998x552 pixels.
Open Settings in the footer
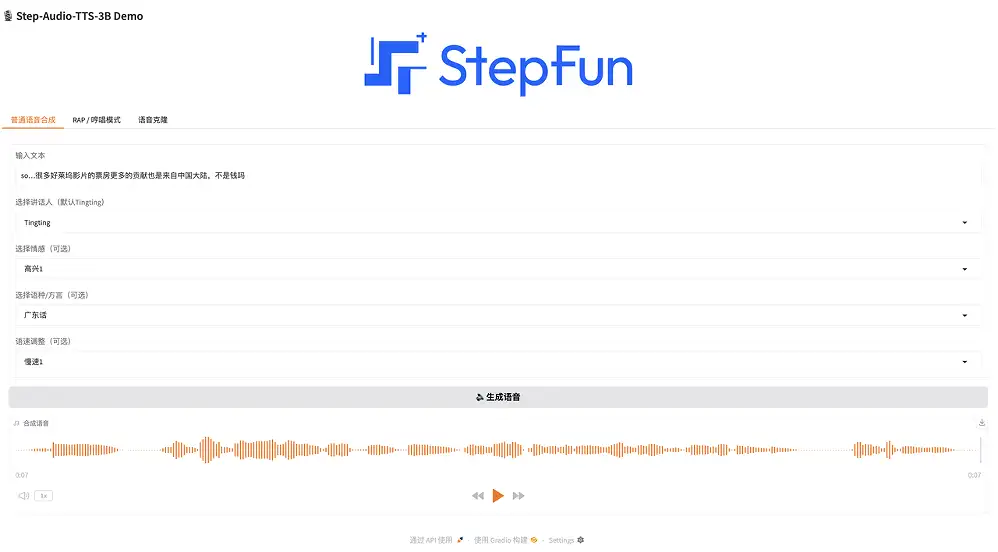click(x=566, y=540)
